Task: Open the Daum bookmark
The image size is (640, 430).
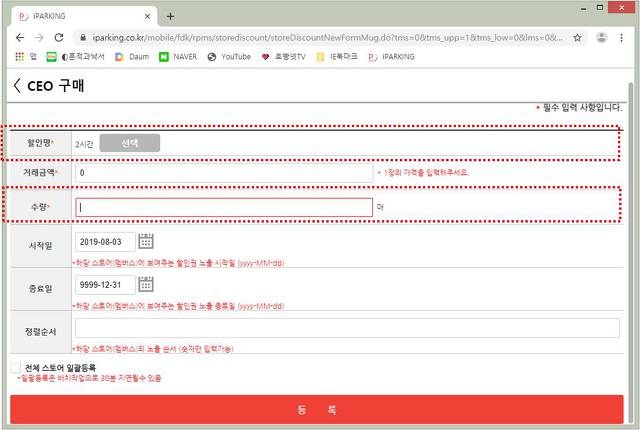Action: pyautogui.click(x=132, y=57)
